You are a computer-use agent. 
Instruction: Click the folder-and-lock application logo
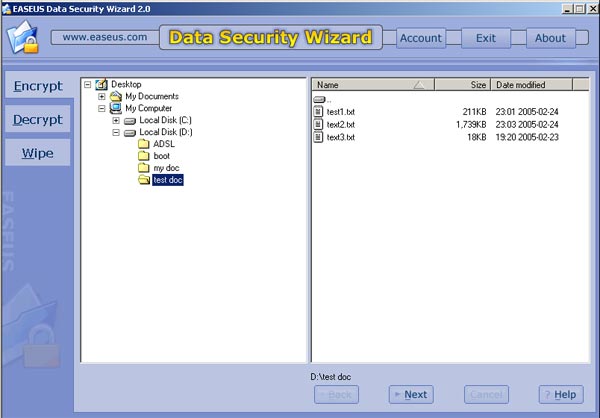point(23,37)
